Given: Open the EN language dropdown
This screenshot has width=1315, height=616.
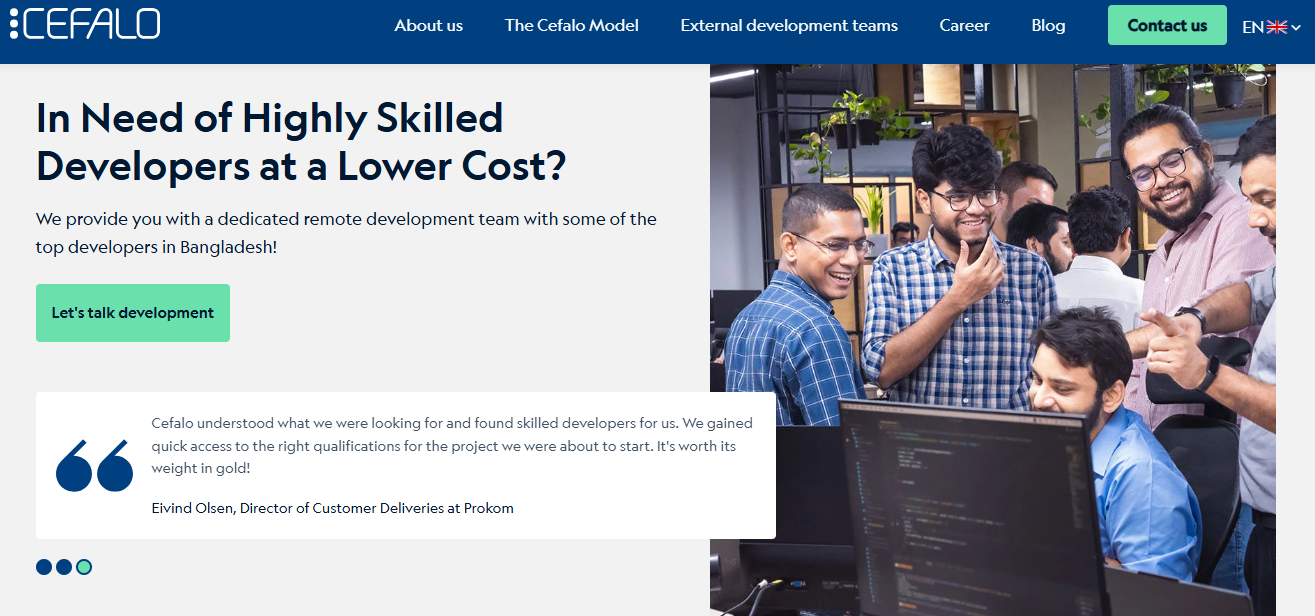Looking at the screenshot, I should coord(1271,27).
